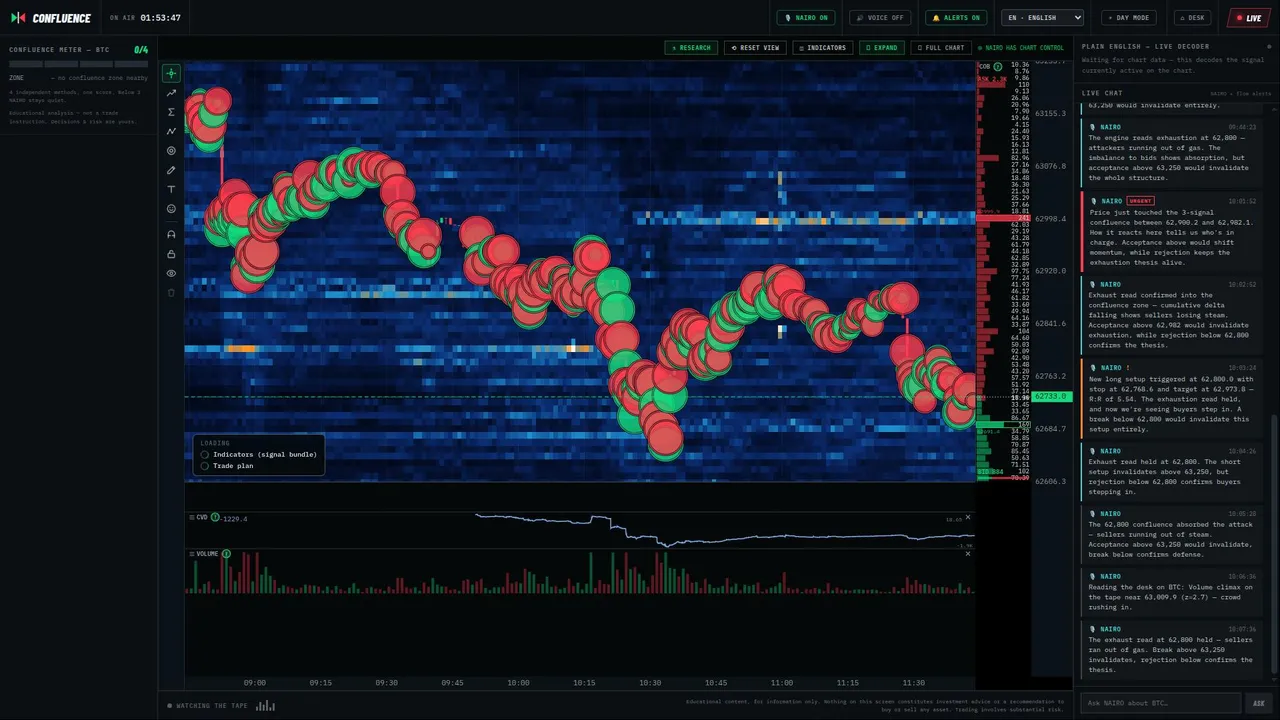The image size is (1280, 720).
Task: Click the 10:30 time axis label
Action: [x=650, y=683]
